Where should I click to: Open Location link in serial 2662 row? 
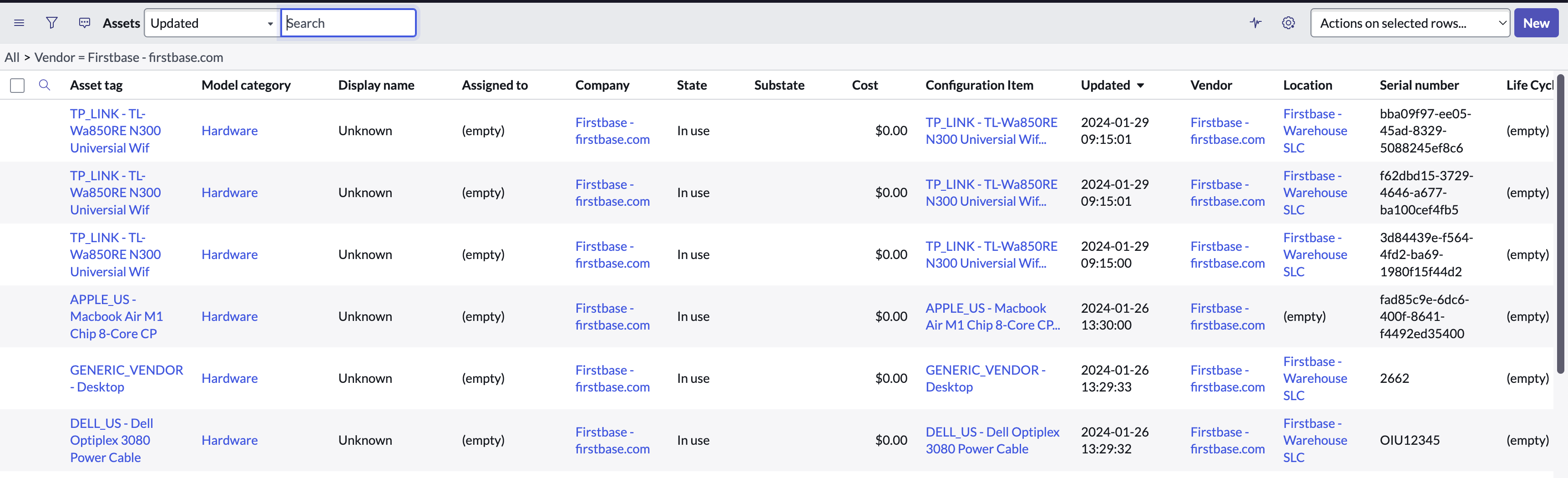click(1315, 379)
